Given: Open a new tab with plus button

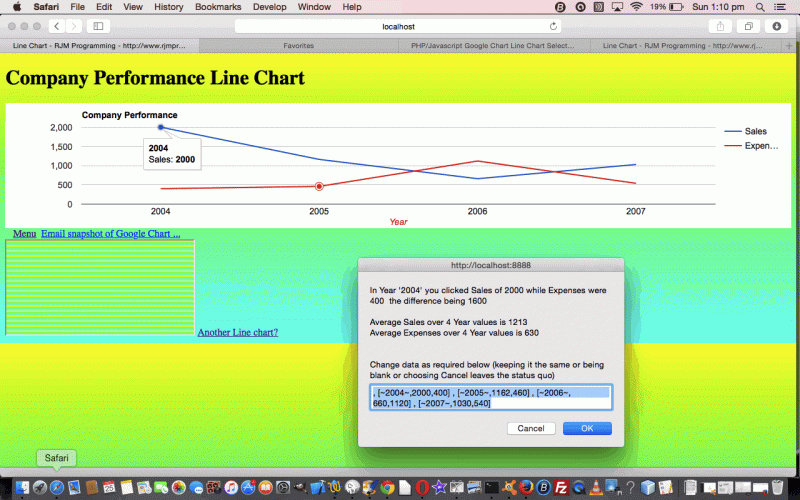Looking at the screenshot, I should click(789, 45).
